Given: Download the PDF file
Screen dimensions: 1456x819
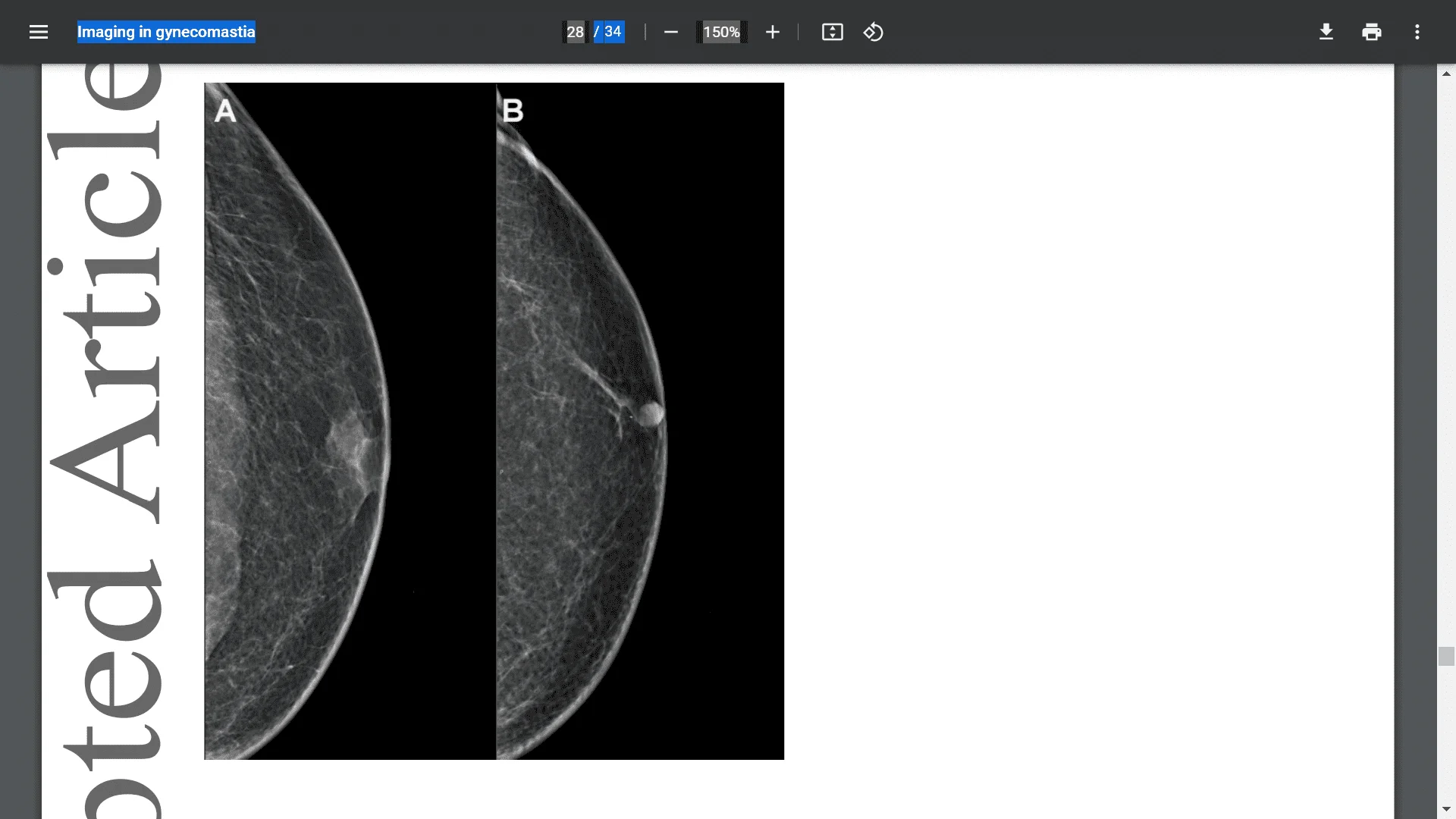Looking at the screenshot, I should pyautogui.click(x=1326, y=32).
